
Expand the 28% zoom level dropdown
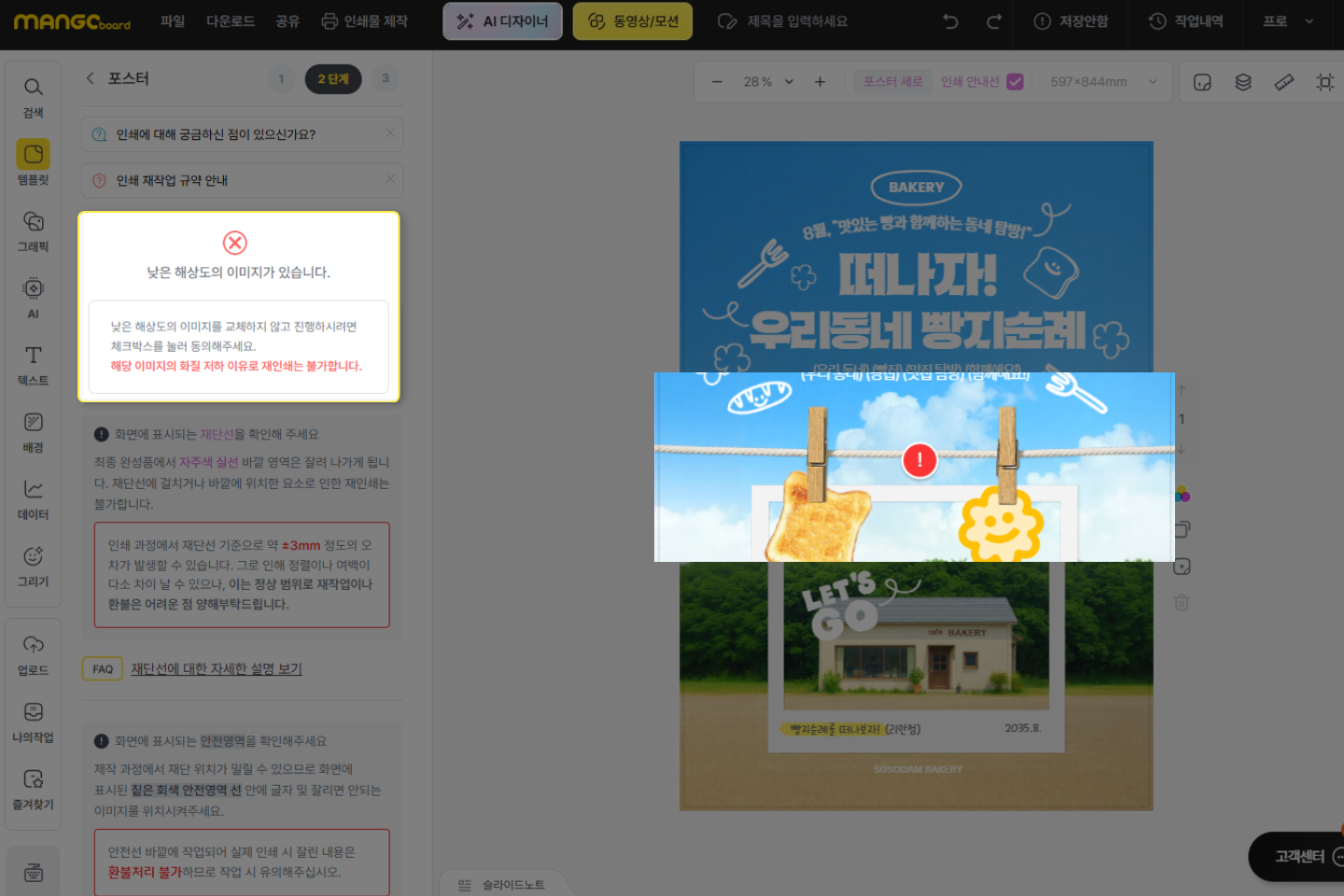coord(789,82)
